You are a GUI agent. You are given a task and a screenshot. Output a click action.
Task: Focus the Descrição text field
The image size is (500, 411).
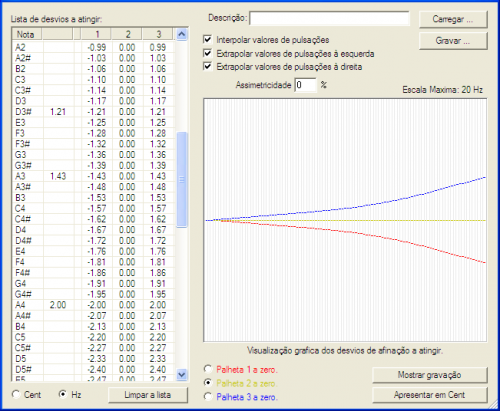[x=329, y=18]
